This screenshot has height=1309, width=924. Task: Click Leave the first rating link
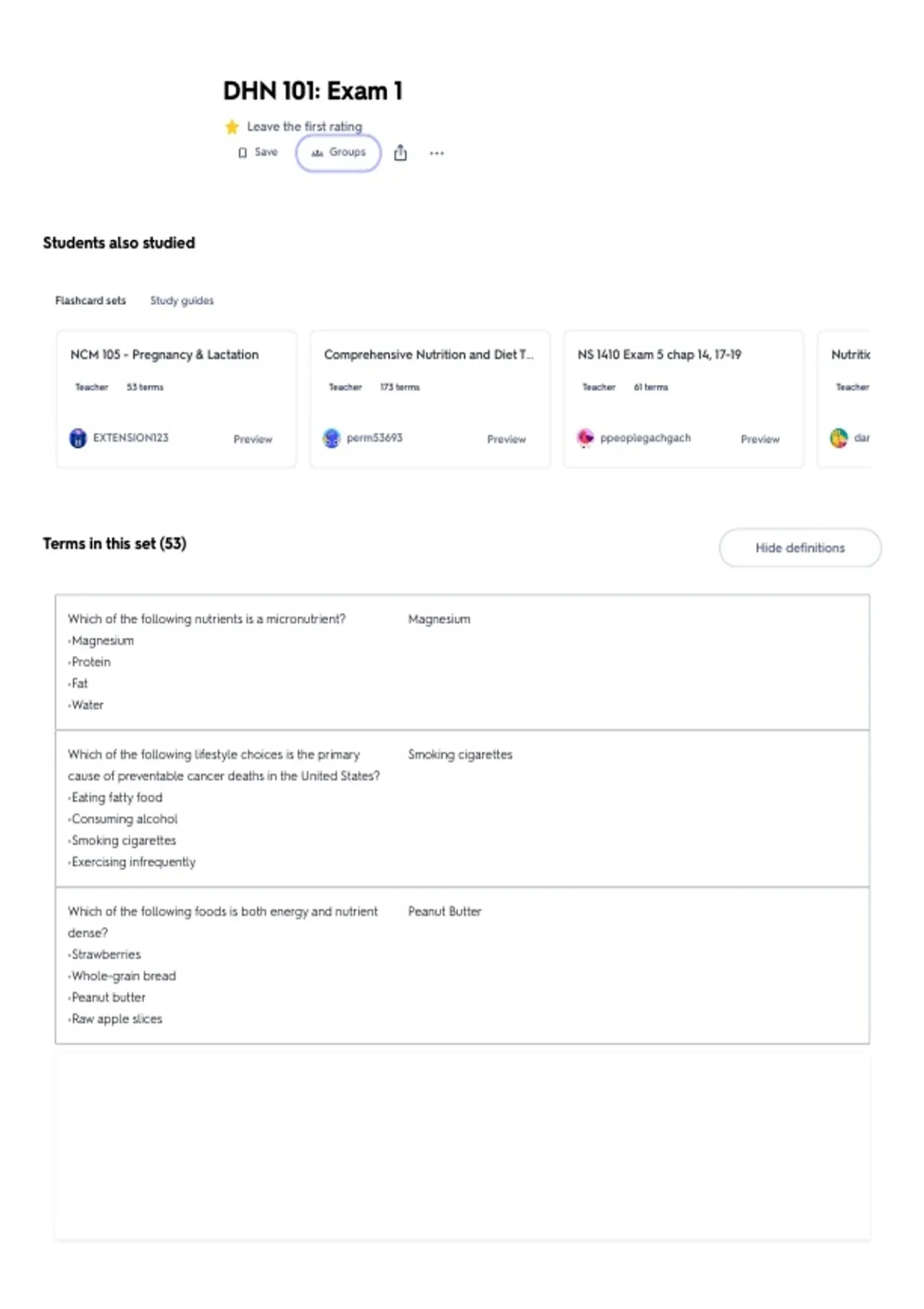tap(304, 126)
